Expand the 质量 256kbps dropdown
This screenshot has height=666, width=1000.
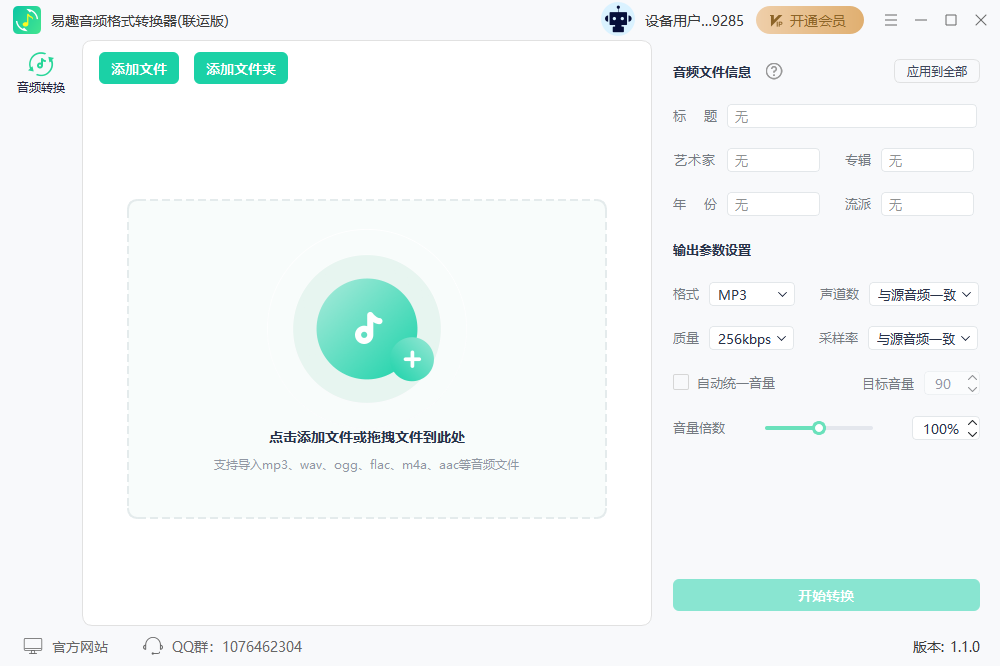point(751,339)
